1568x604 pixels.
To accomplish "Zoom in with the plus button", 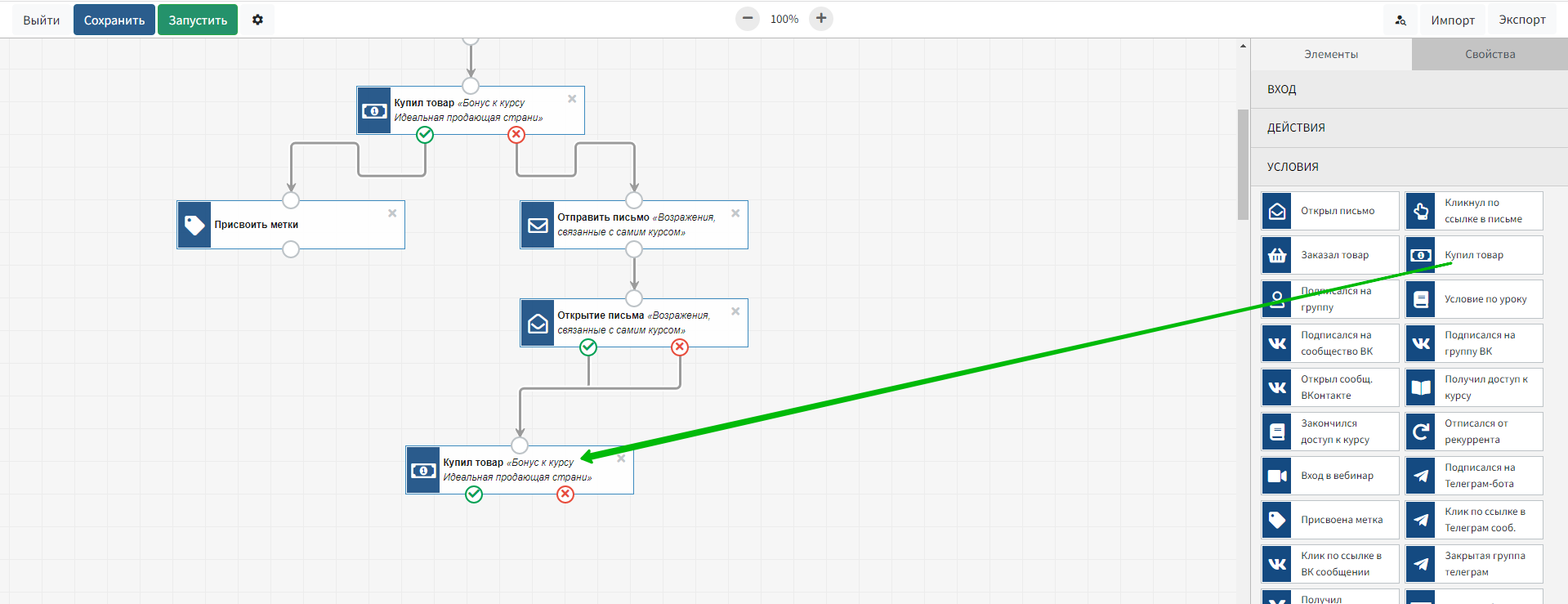I will point(820,19).
